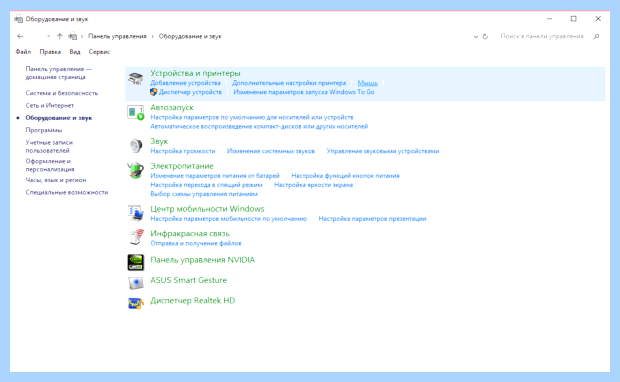This screenshot has height=382, width=620.
Task: Click Дополнительные настройки принтера link
Action: point(289,83)
